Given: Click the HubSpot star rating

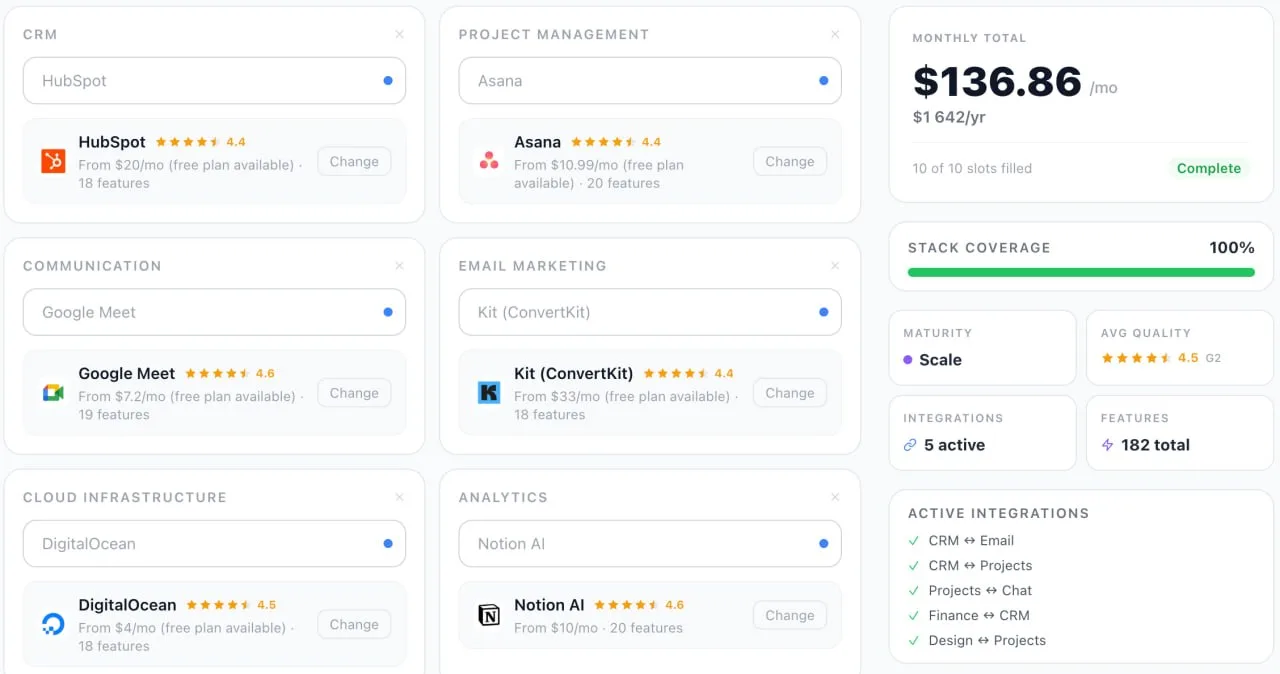Looking at the screenshot, I should point(188,142).
